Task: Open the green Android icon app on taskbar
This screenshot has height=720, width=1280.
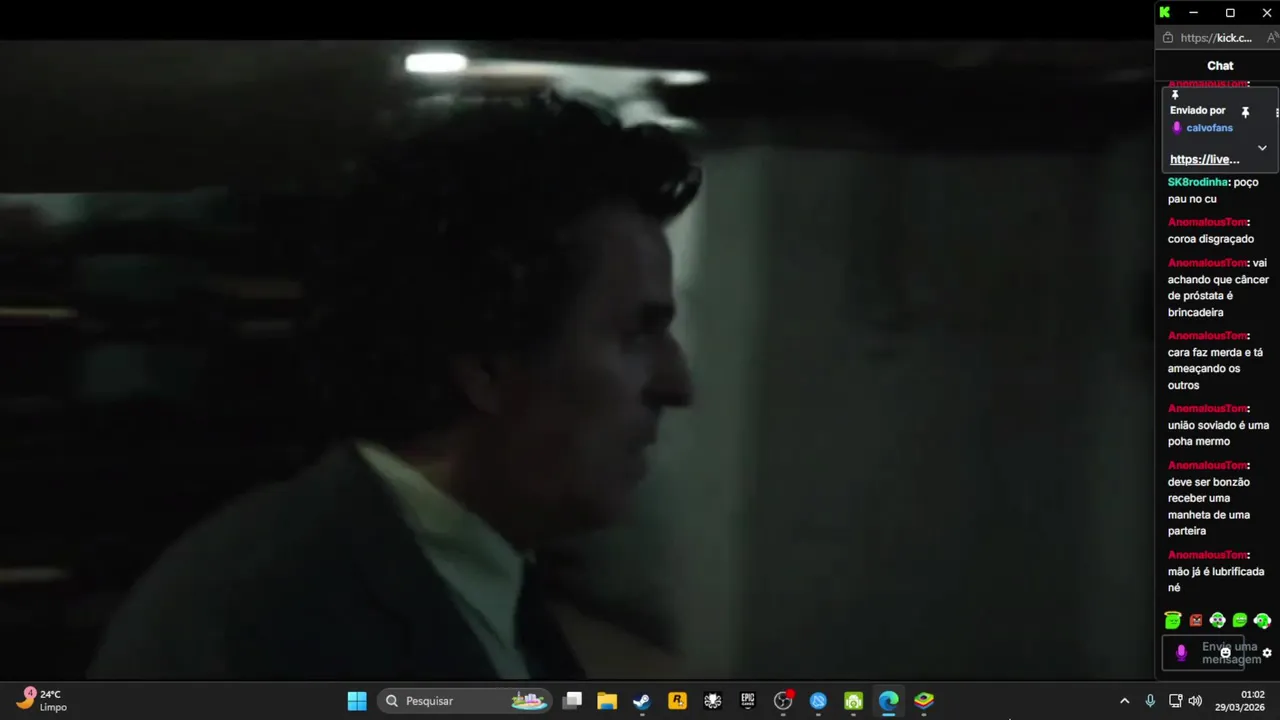Action: coord(853,701)
